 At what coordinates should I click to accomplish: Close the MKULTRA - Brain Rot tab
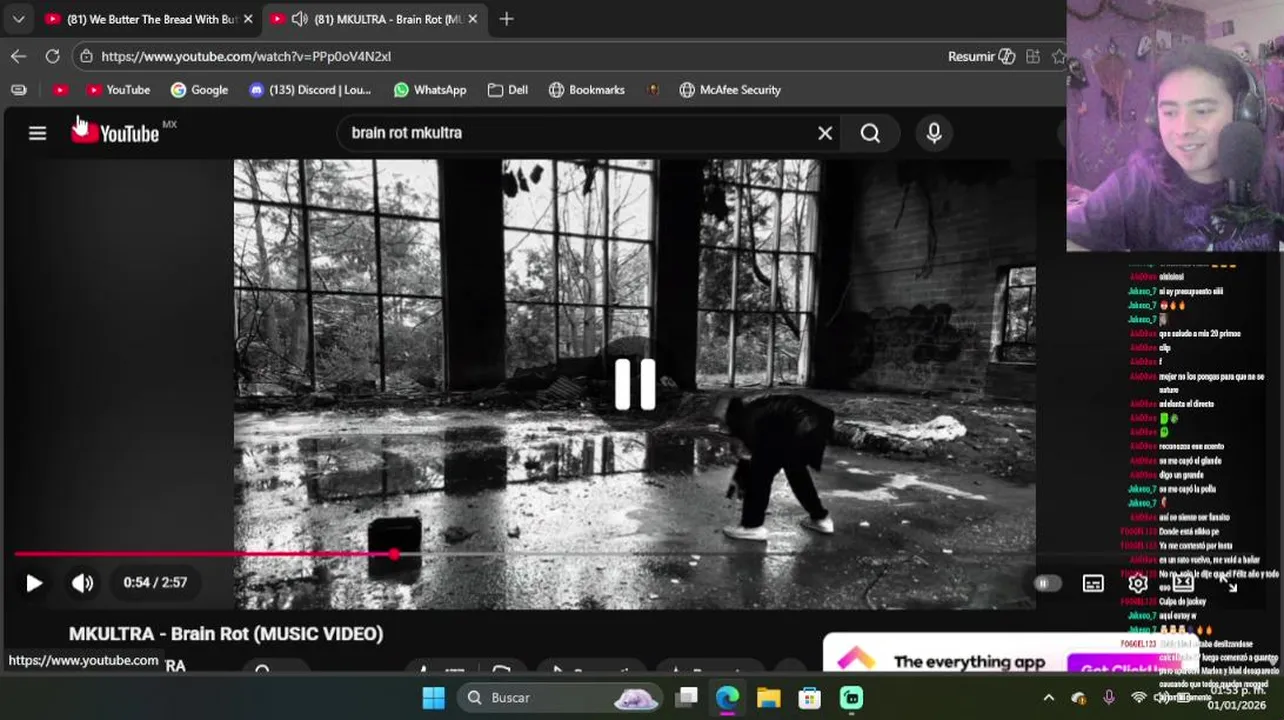pos(473,19)
